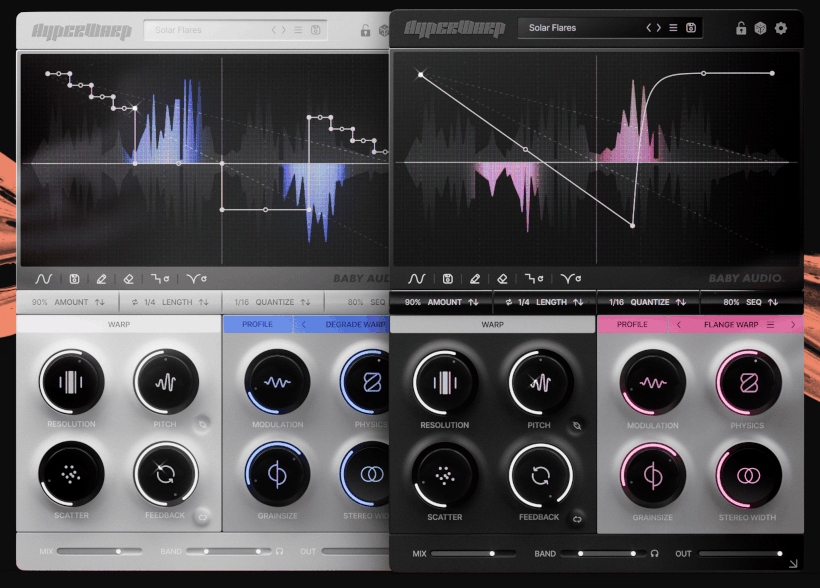Select the eraser tool in the dark window
This screenshot has width=820, height=588.
coord(503,279)
